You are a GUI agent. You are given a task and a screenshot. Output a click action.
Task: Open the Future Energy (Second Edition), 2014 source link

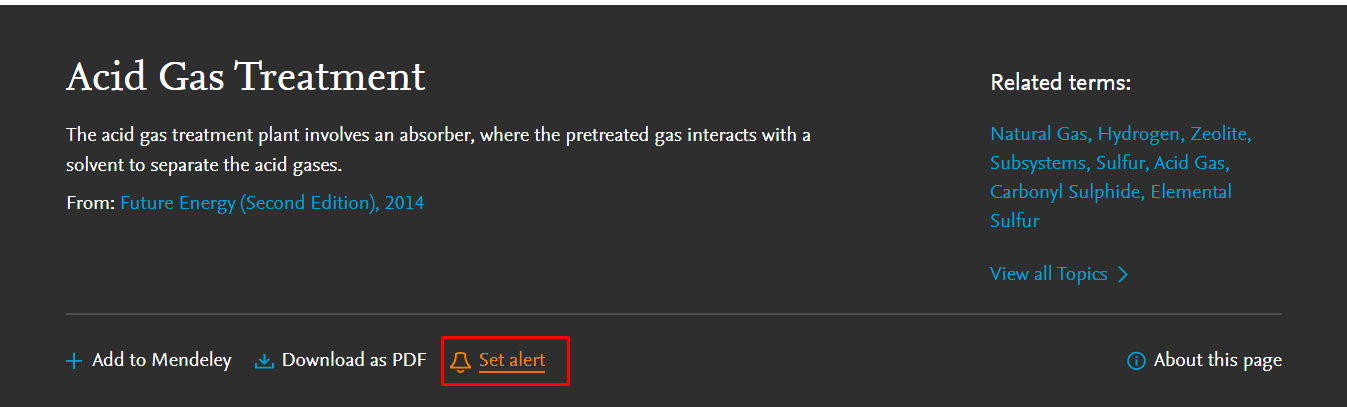[x=272, y=203]
